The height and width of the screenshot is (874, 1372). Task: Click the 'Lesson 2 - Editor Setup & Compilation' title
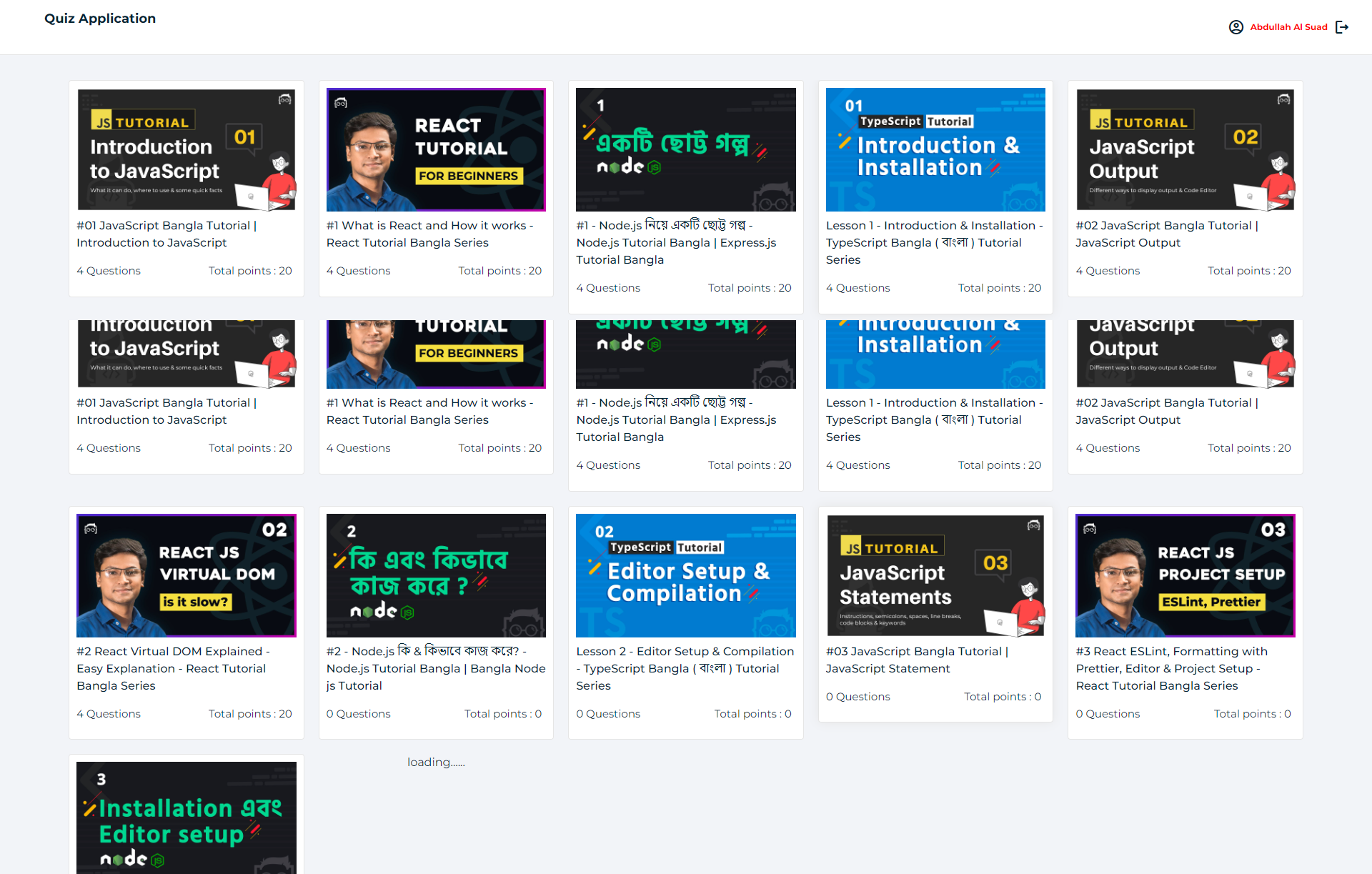pos(685,668)
